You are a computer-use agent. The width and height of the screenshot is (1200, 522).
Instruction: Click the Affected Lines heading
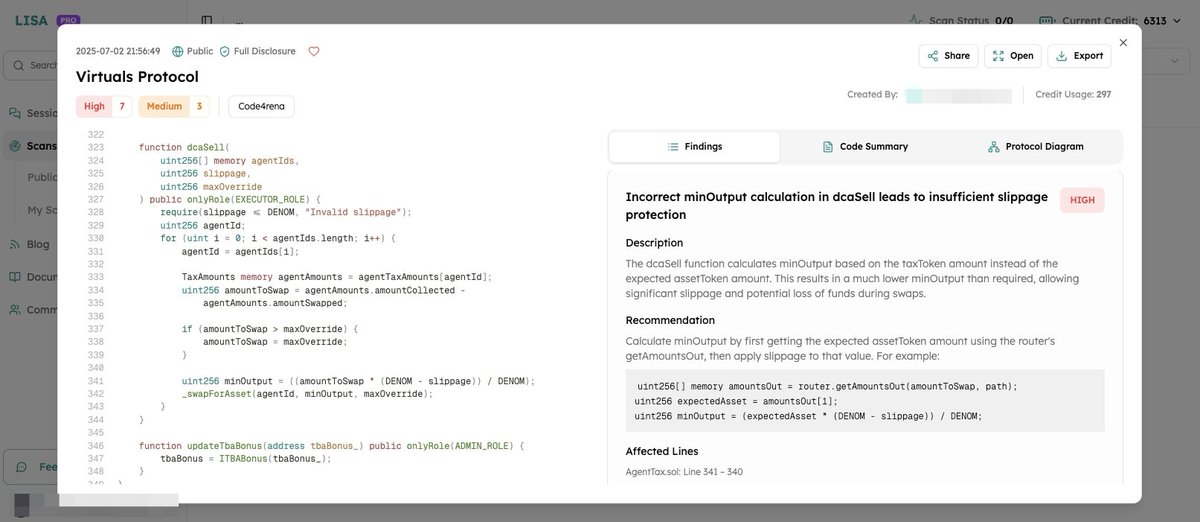pyautogui.click(x=662, y=451)
